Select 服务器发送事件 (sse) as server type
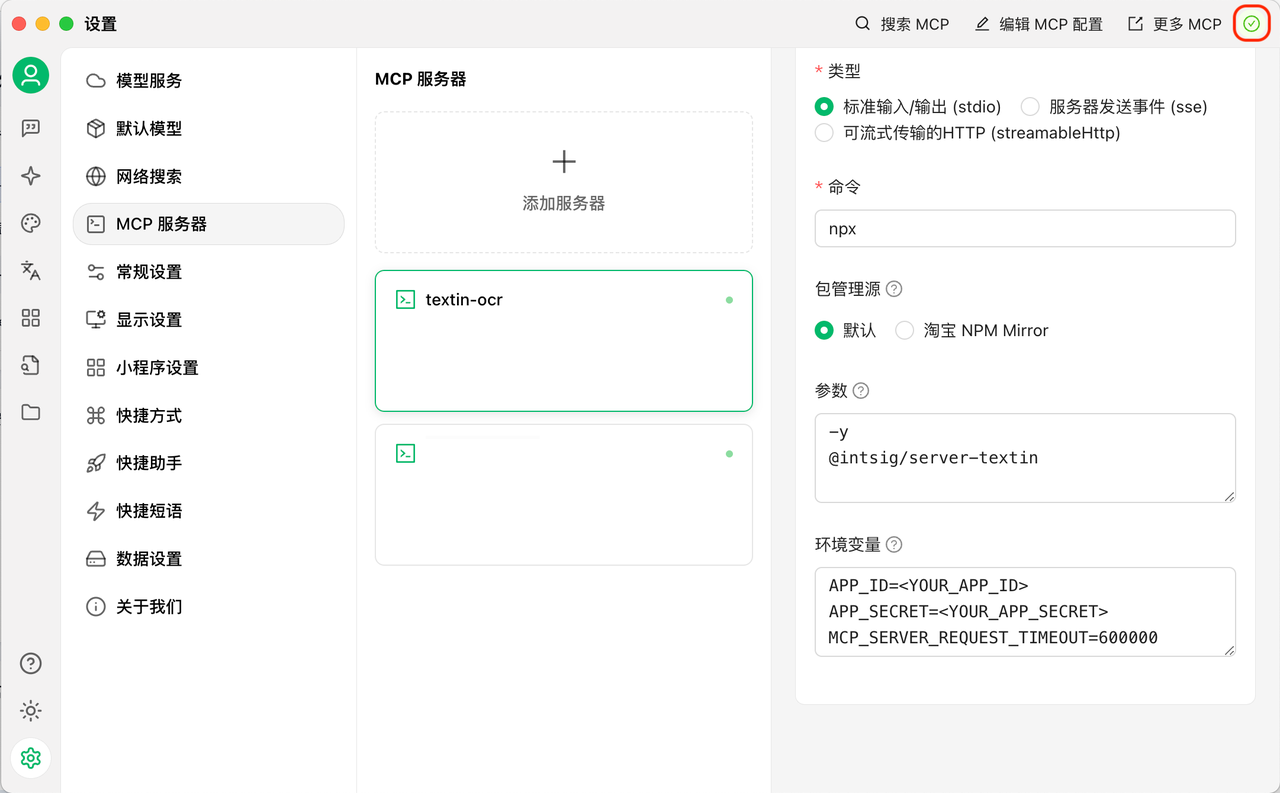The width and height of the screenshot is (1280, 793). 1030,106
